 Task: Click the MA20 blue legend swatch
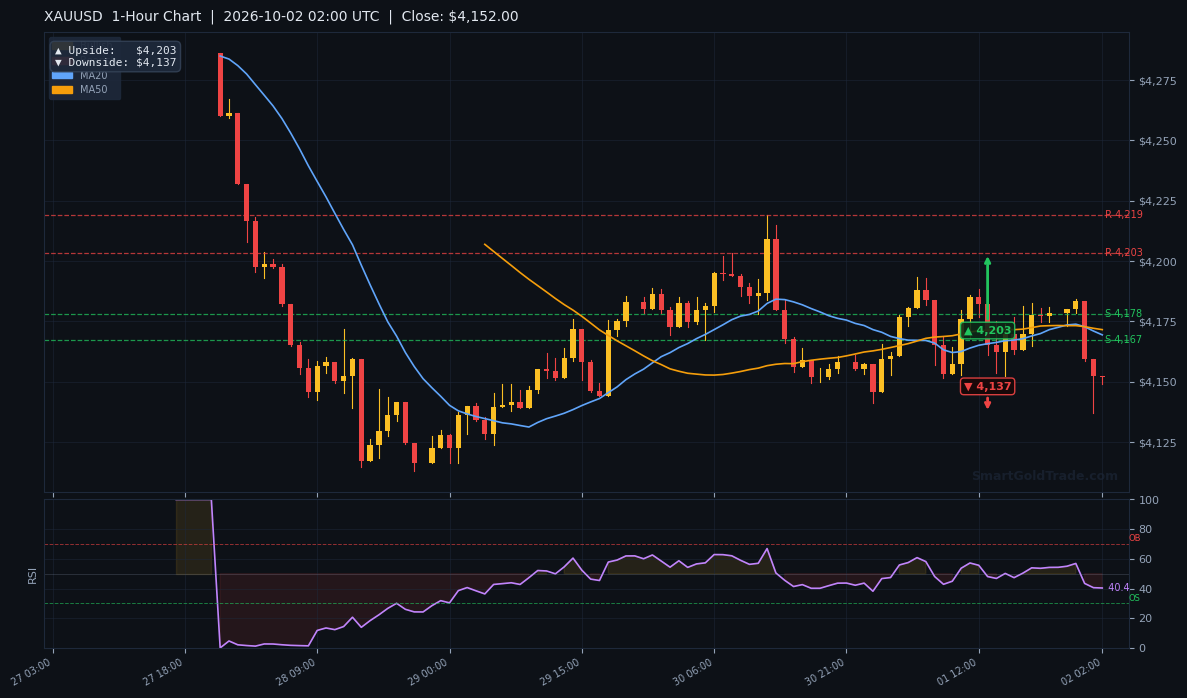(x=62, y=76)
